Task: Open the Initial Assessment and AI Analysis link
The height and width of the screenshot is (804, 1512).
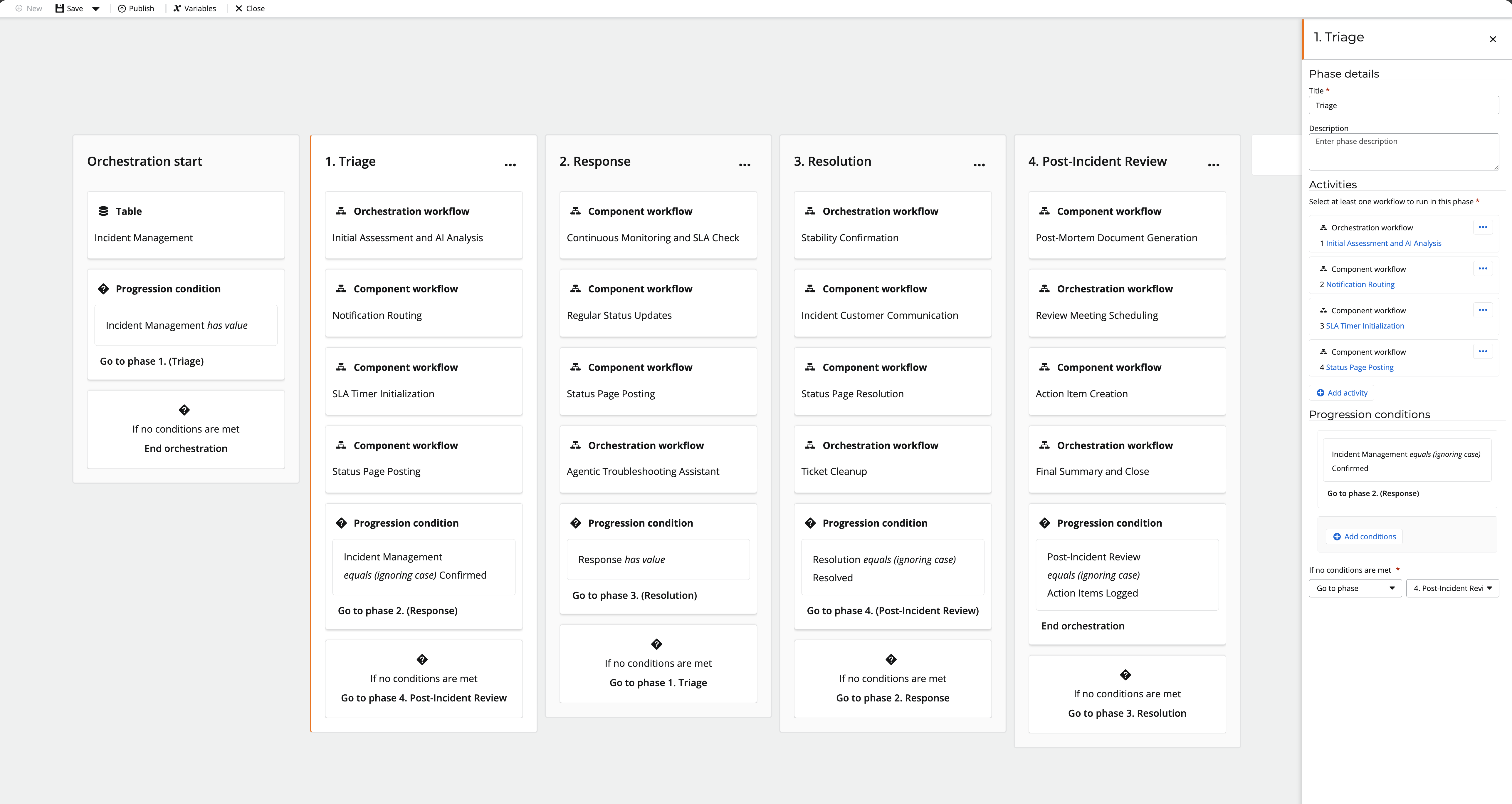Action: (1383, 243)
